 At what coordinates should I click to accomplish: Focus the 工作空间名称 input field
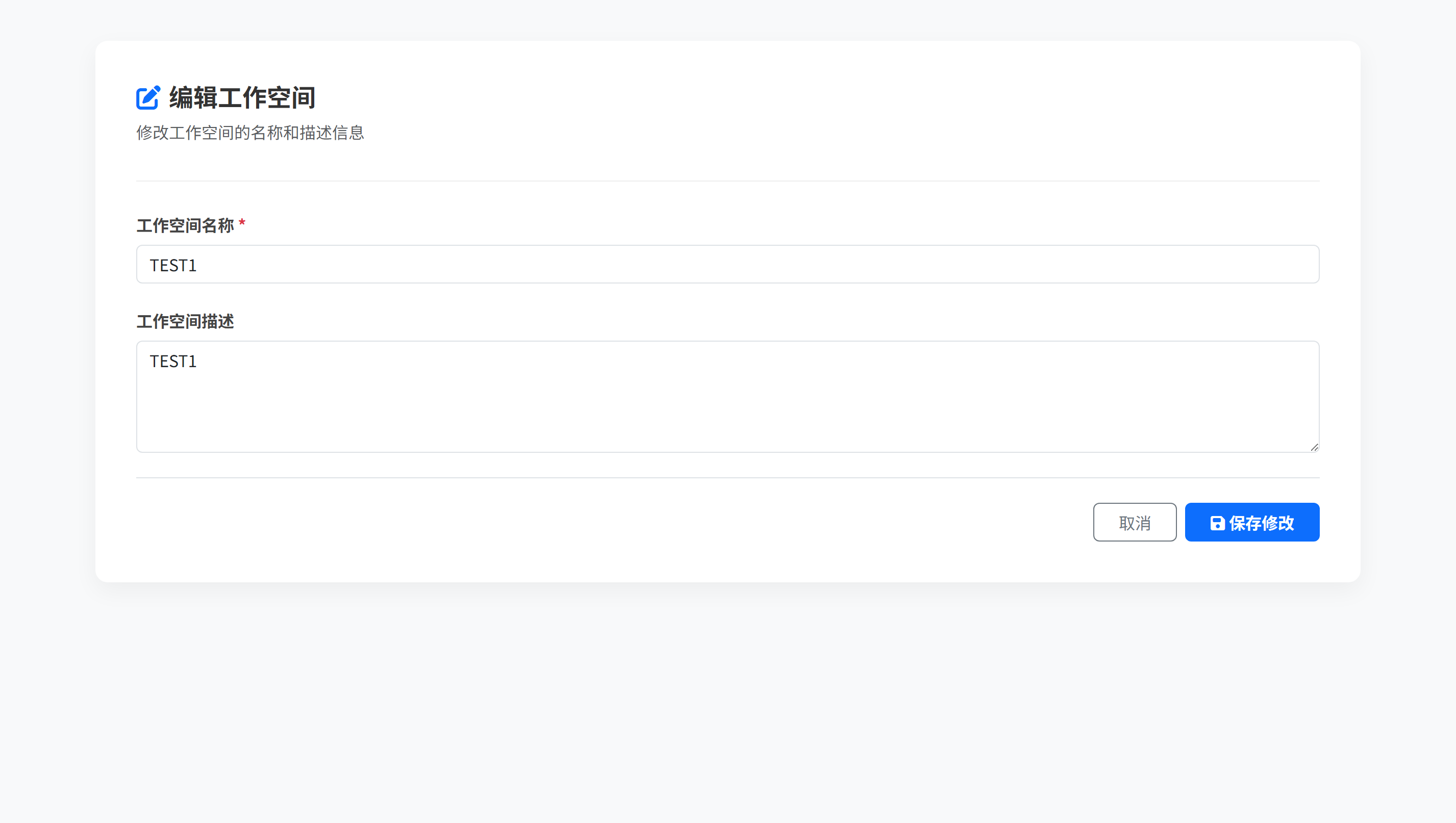point(727,264)
